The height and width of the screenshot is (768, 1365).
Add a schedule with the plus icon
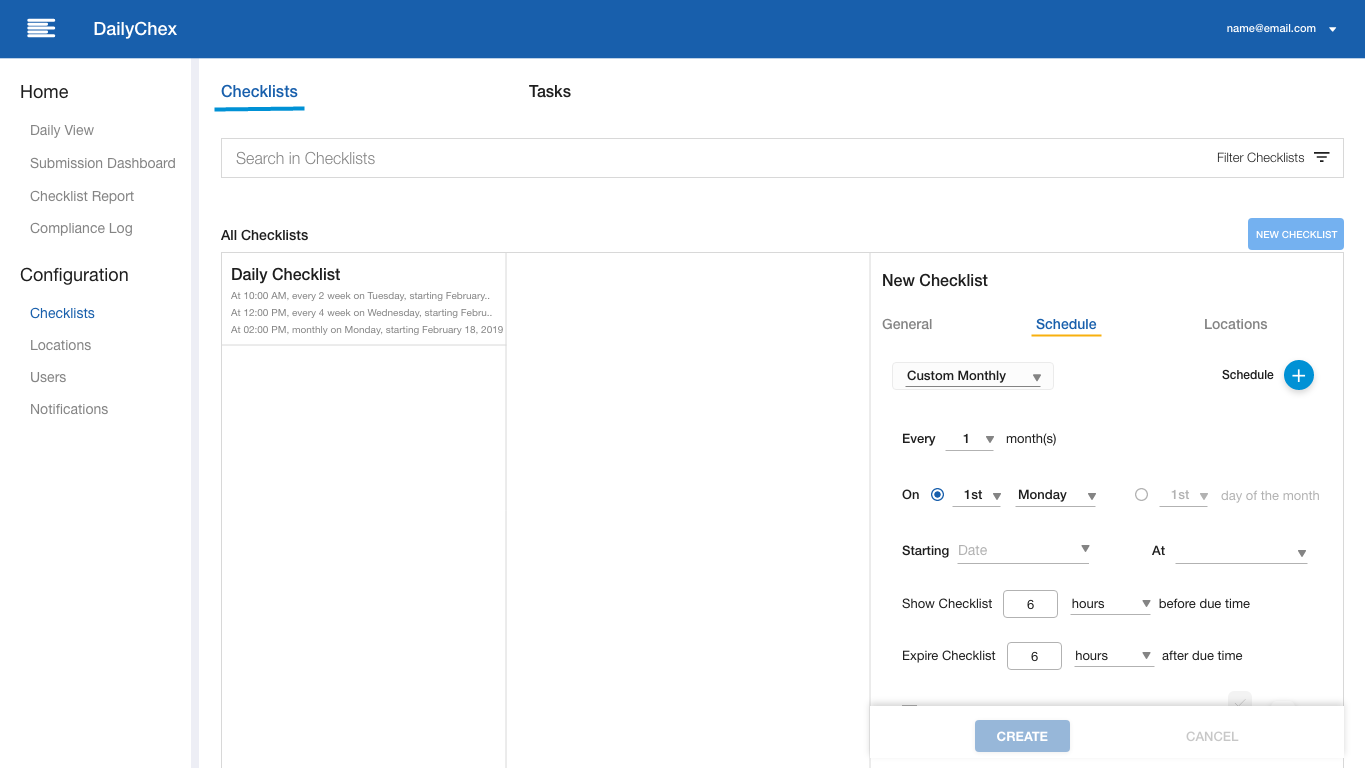pyautogui.click(x=1298, y=375)
